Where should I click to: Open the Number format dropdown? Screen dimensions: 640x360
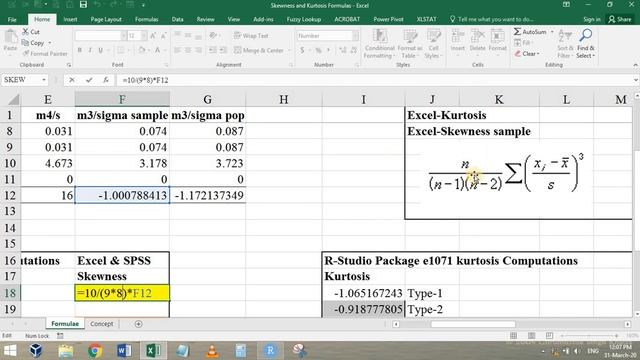(355, 36)
